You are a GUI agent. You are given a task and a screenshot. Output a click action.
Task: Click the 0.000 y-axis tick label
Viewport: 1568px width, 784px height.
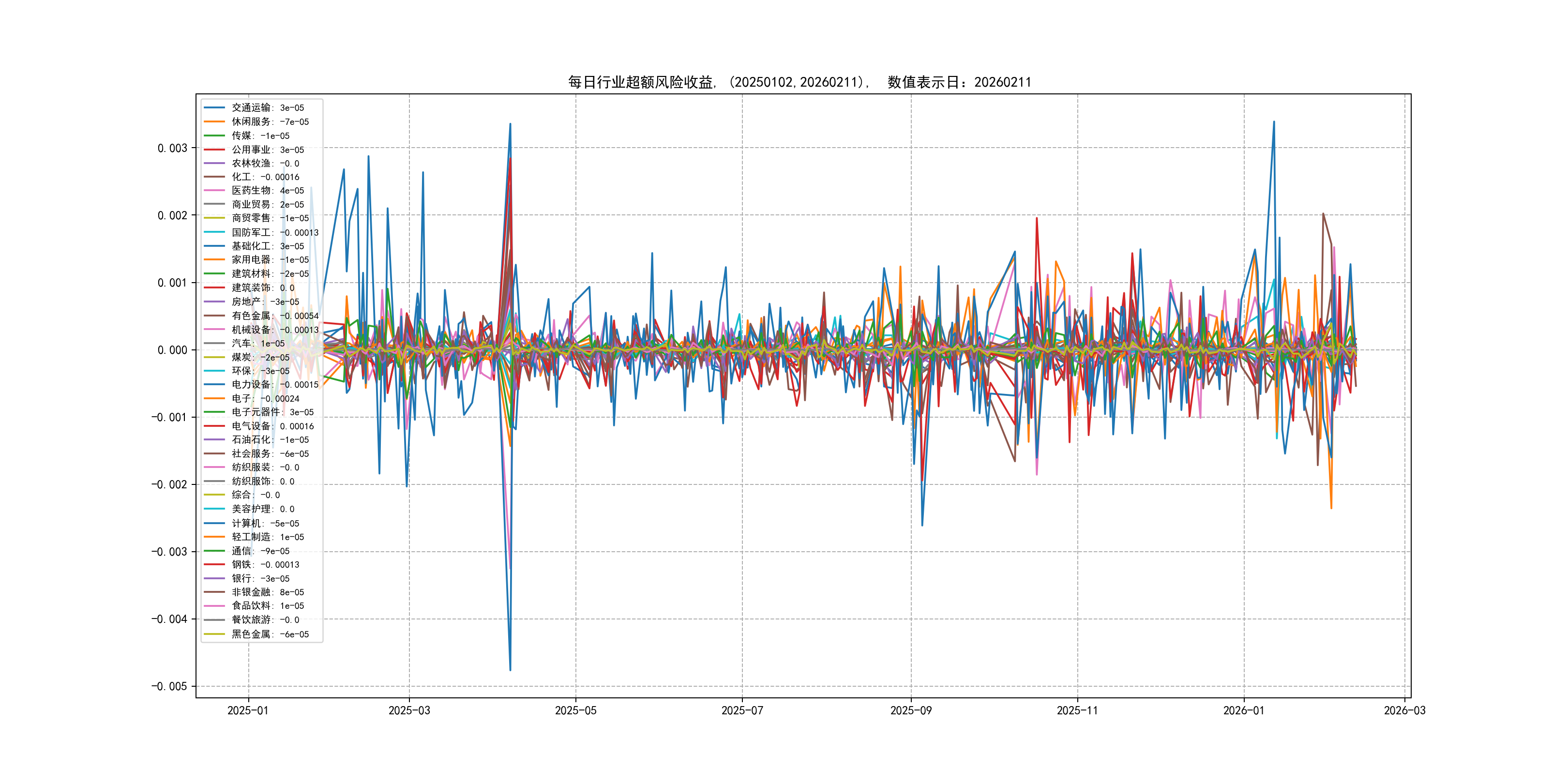172,350
